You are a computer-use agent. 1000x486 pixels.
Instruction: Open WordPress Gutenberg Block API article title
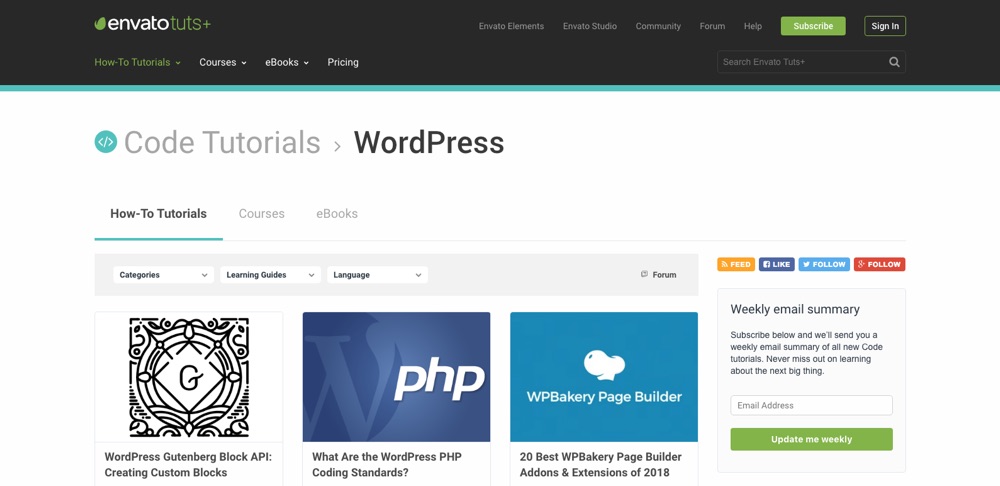(188, 465)
